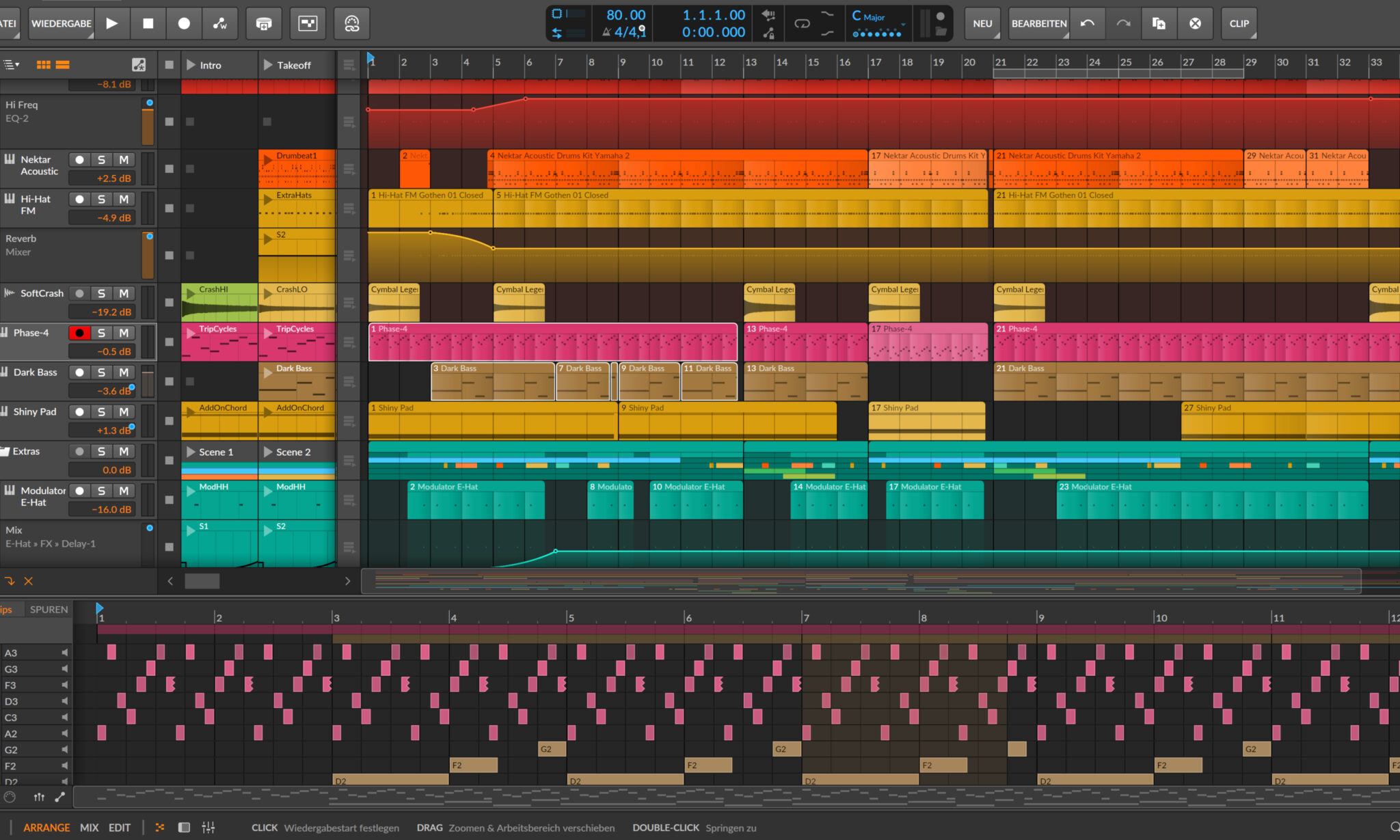Click the global Record button

tap(184, 23)
